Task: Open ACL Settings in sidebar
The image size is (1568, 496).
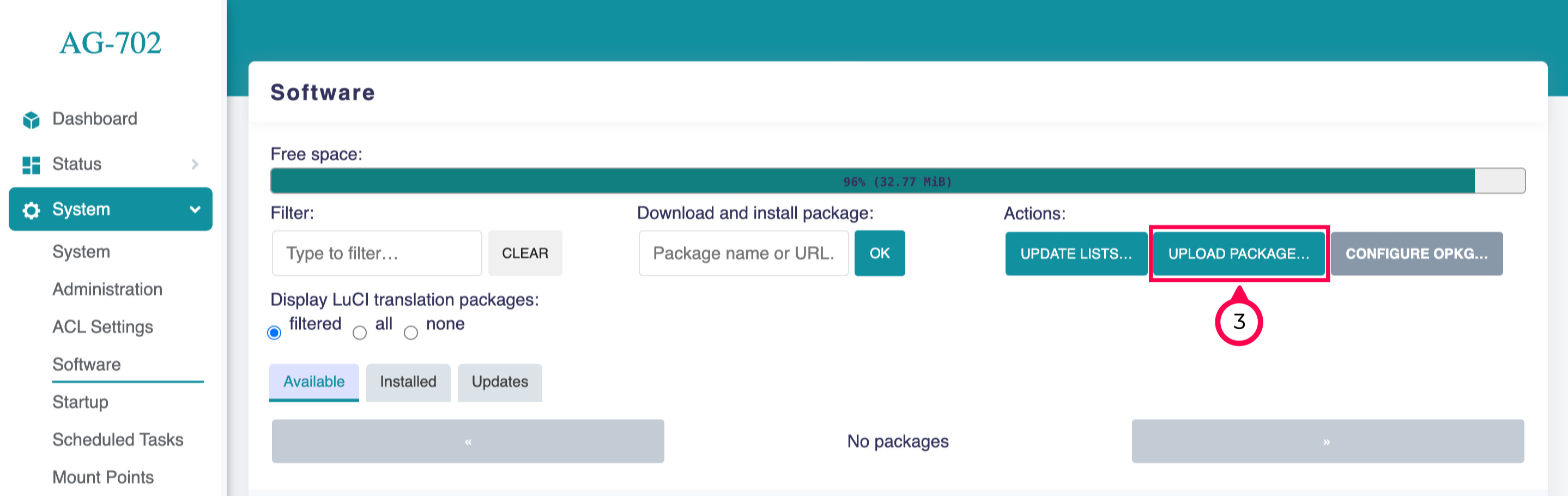Action: 102,327
